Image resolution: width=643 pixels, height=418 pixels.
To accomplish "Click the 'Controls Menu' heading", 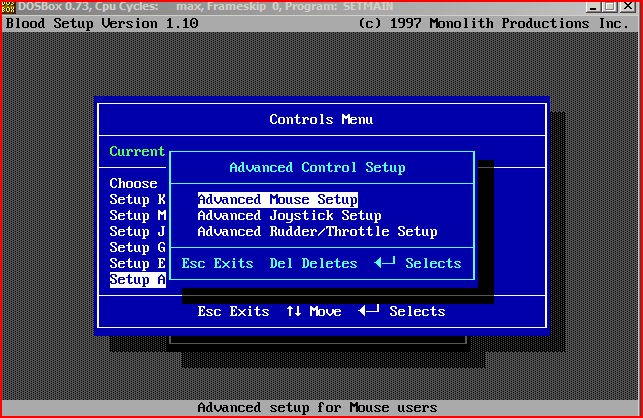I will pos(321,119).
